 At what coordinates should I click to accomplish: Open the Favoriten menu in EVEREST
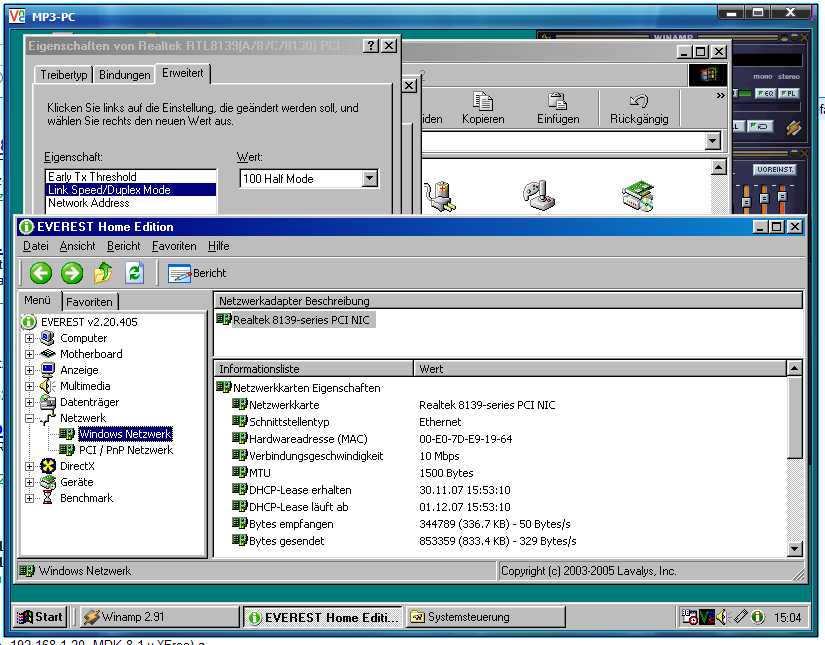click(174, 246)
